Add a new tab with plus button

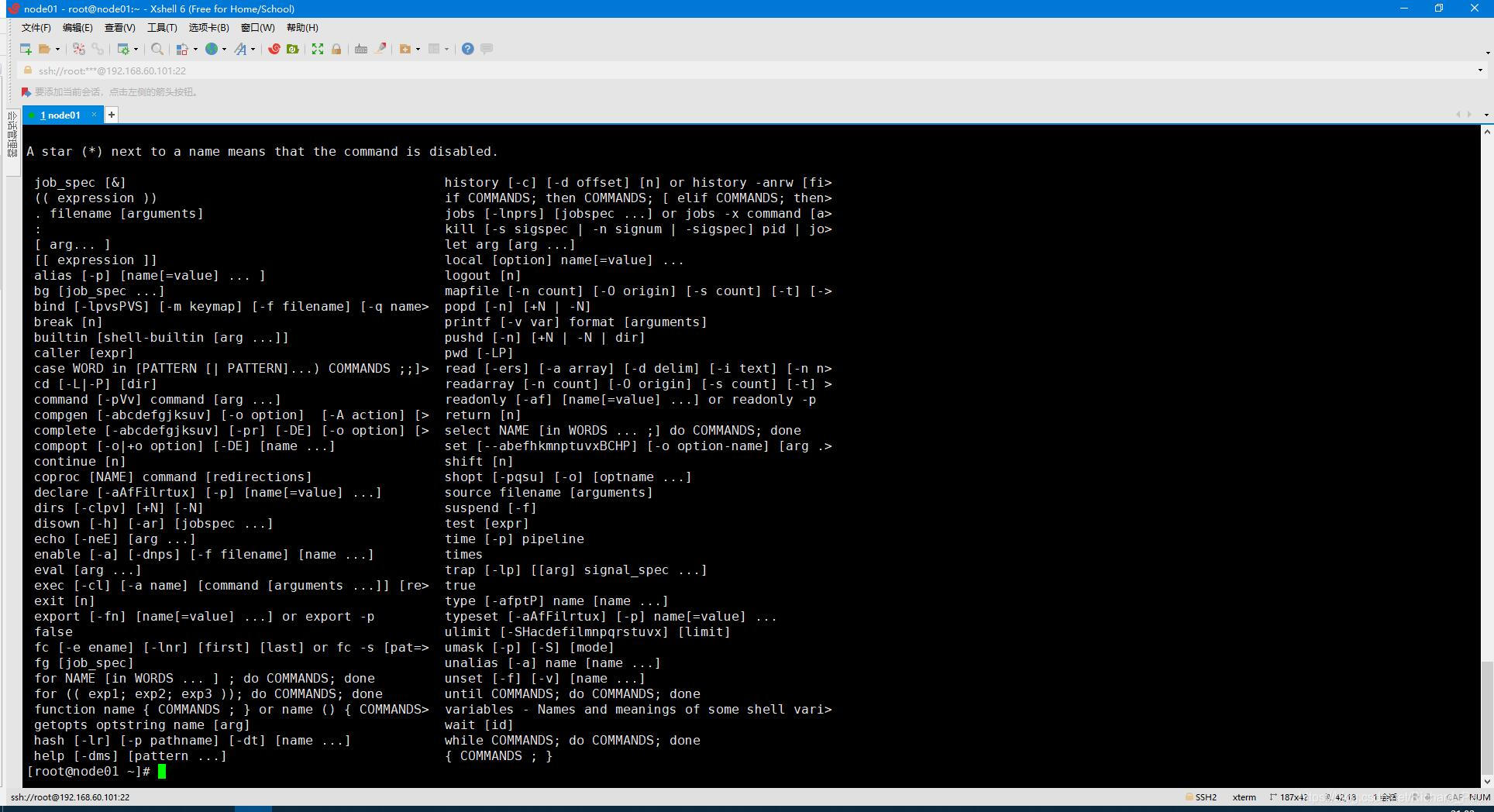[x=112, y=115]
